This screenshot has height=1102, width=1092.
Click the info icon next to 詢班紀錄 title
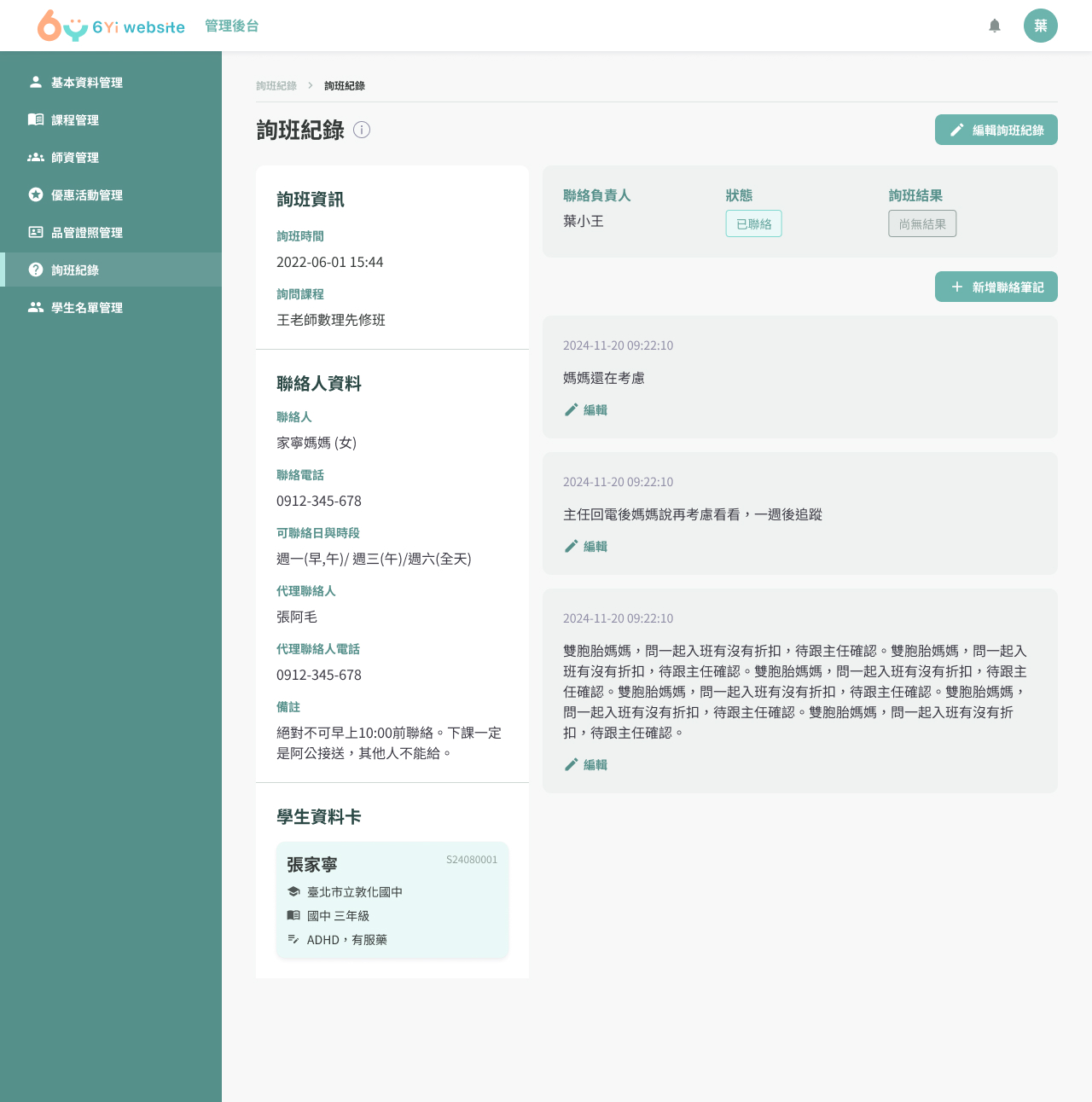(x=362, y=130)
